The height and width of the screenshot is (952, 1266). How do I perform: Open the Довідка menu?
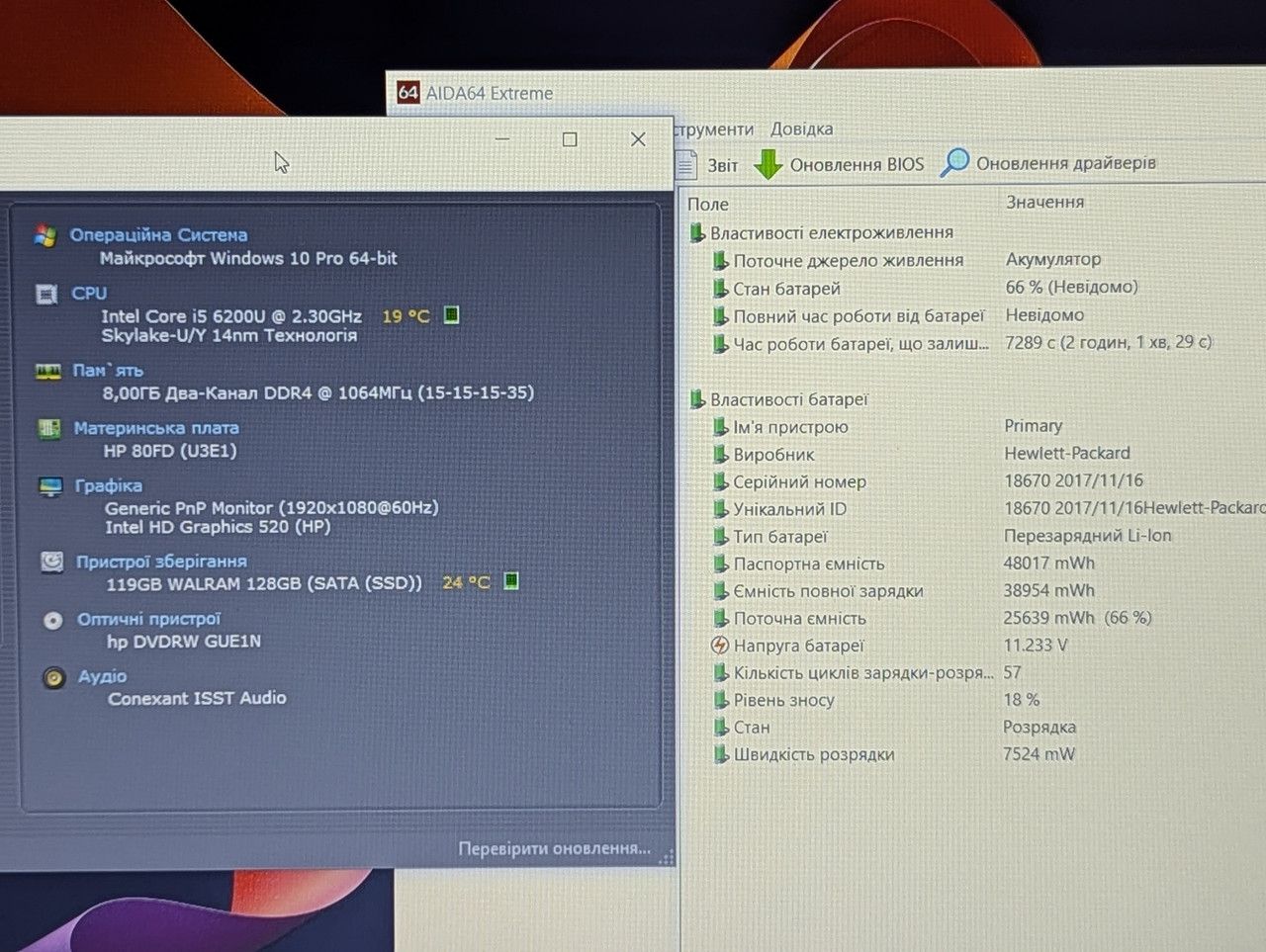(x=801, y=129)
